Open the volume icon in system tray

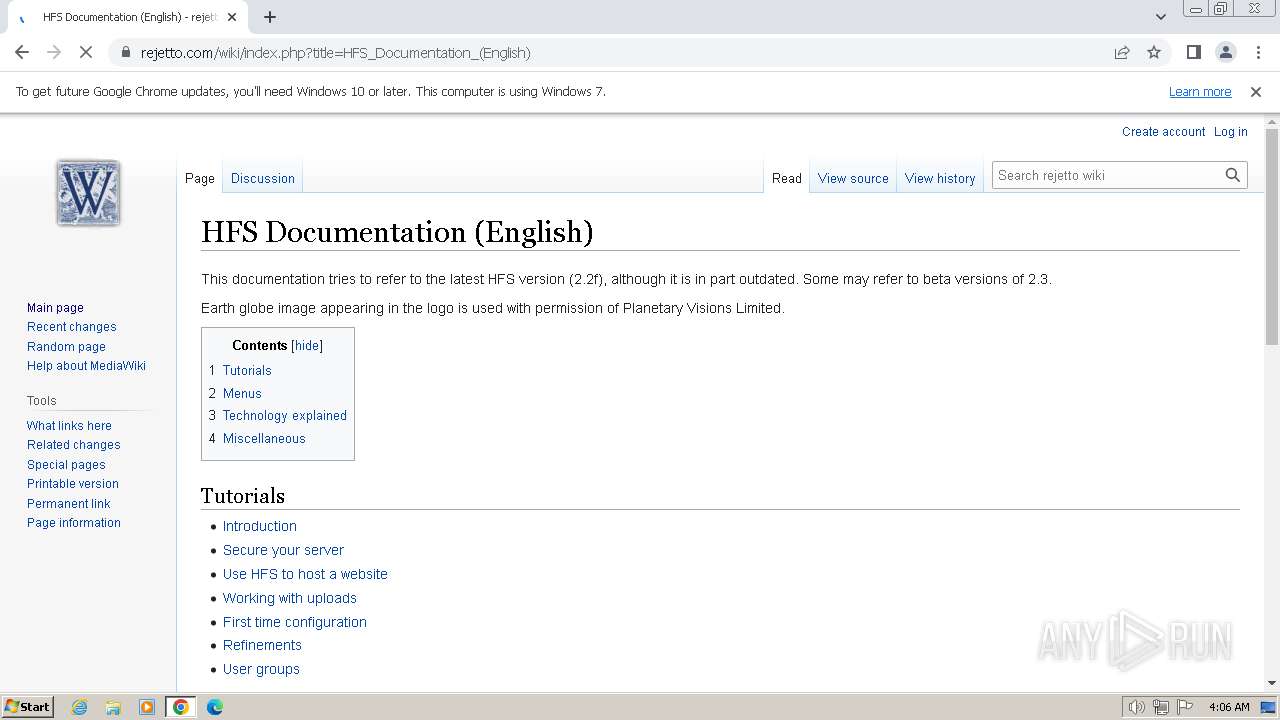click(x=1137, y=707)
